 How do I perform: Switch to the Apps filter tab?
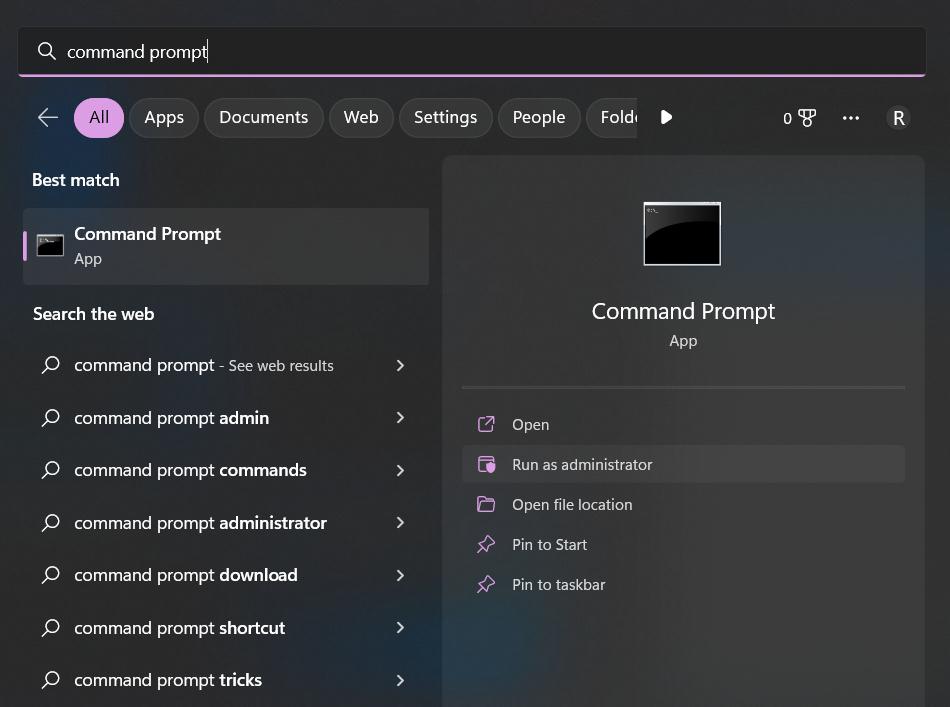164,118
